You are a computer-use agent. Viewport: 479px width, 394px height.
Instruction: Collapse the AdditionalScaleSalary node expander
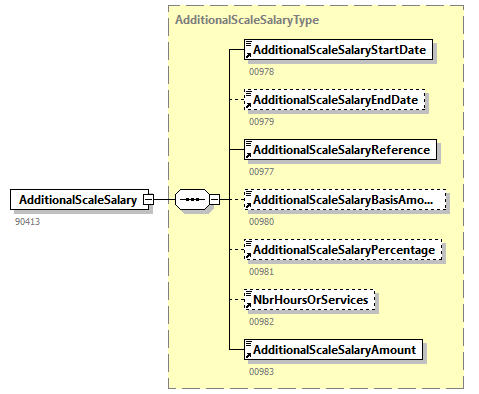click(x=148, y=200)
